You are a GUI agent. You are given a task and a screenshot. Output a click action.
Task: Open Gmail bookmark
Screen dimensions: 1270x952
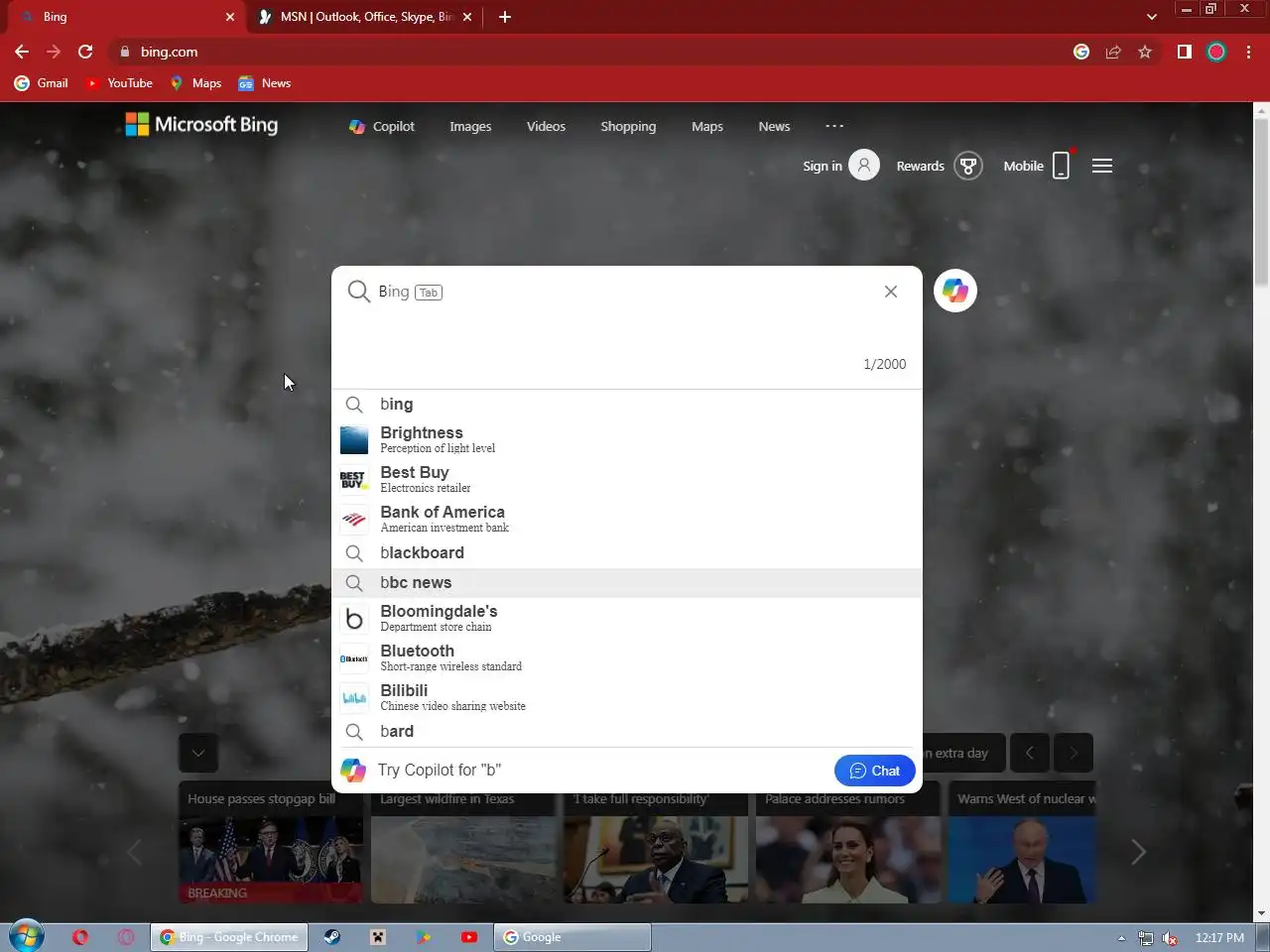[x=42, y=83]
